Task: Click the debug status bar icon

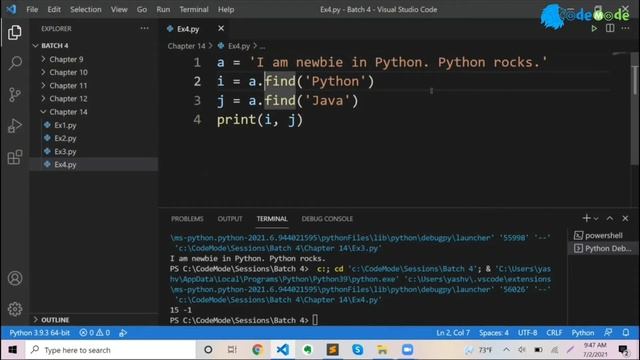Action: (123, 333)
